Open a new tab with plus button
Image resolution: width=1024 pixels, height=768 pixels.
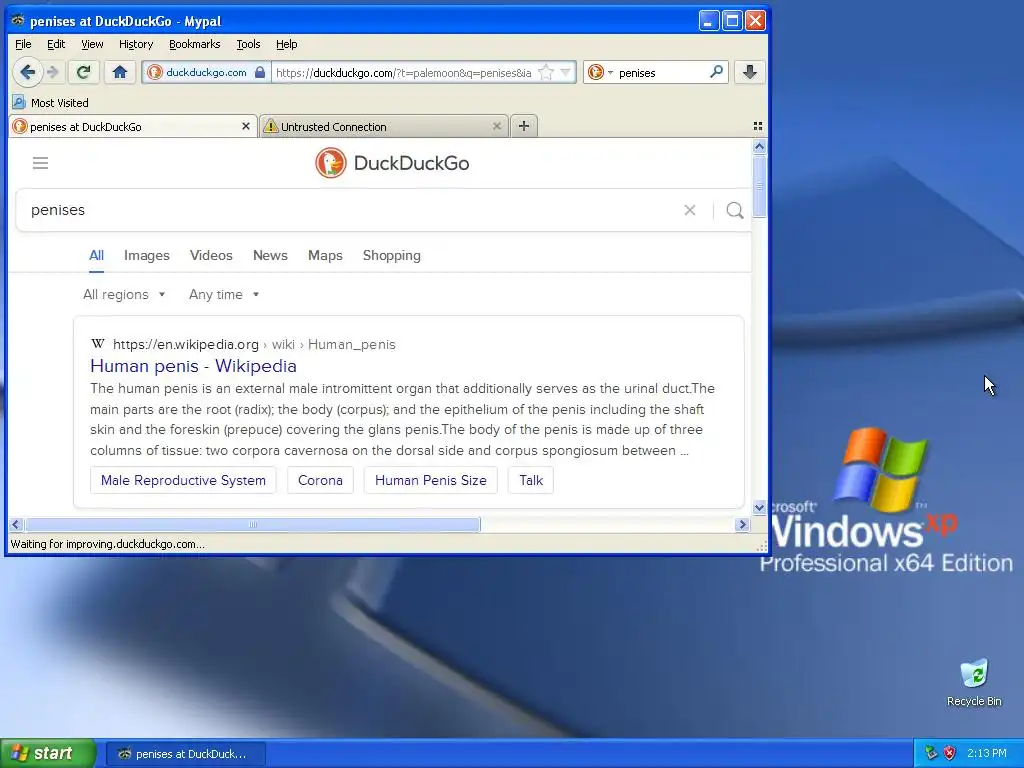[524, 126]
